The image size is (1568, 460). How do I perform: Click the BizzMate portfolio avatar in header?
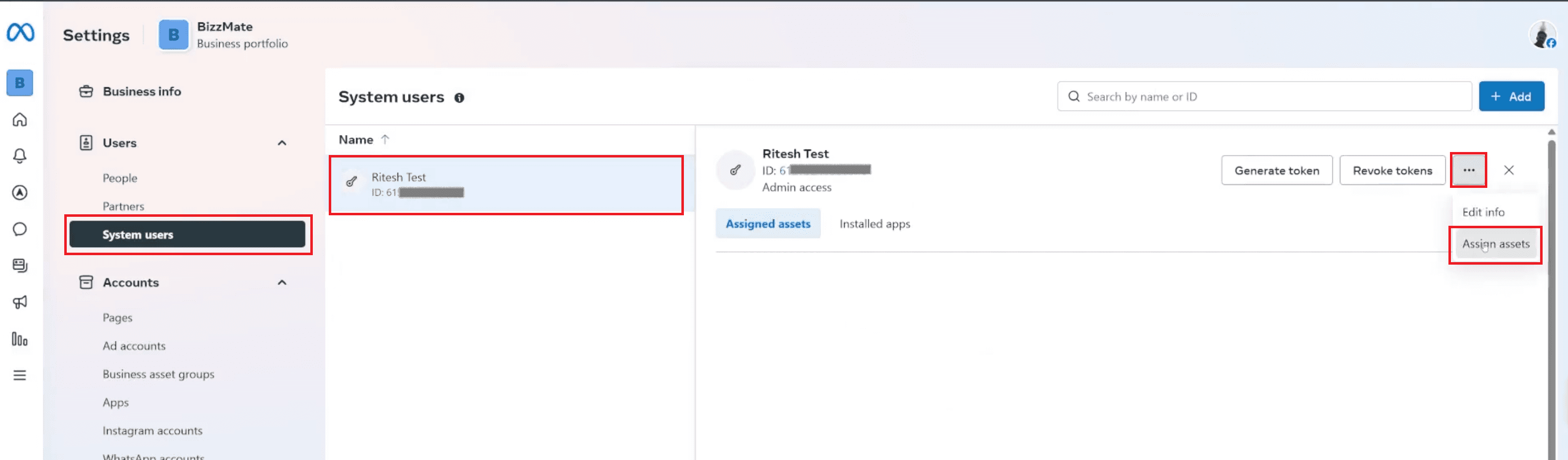coord(173,35)
